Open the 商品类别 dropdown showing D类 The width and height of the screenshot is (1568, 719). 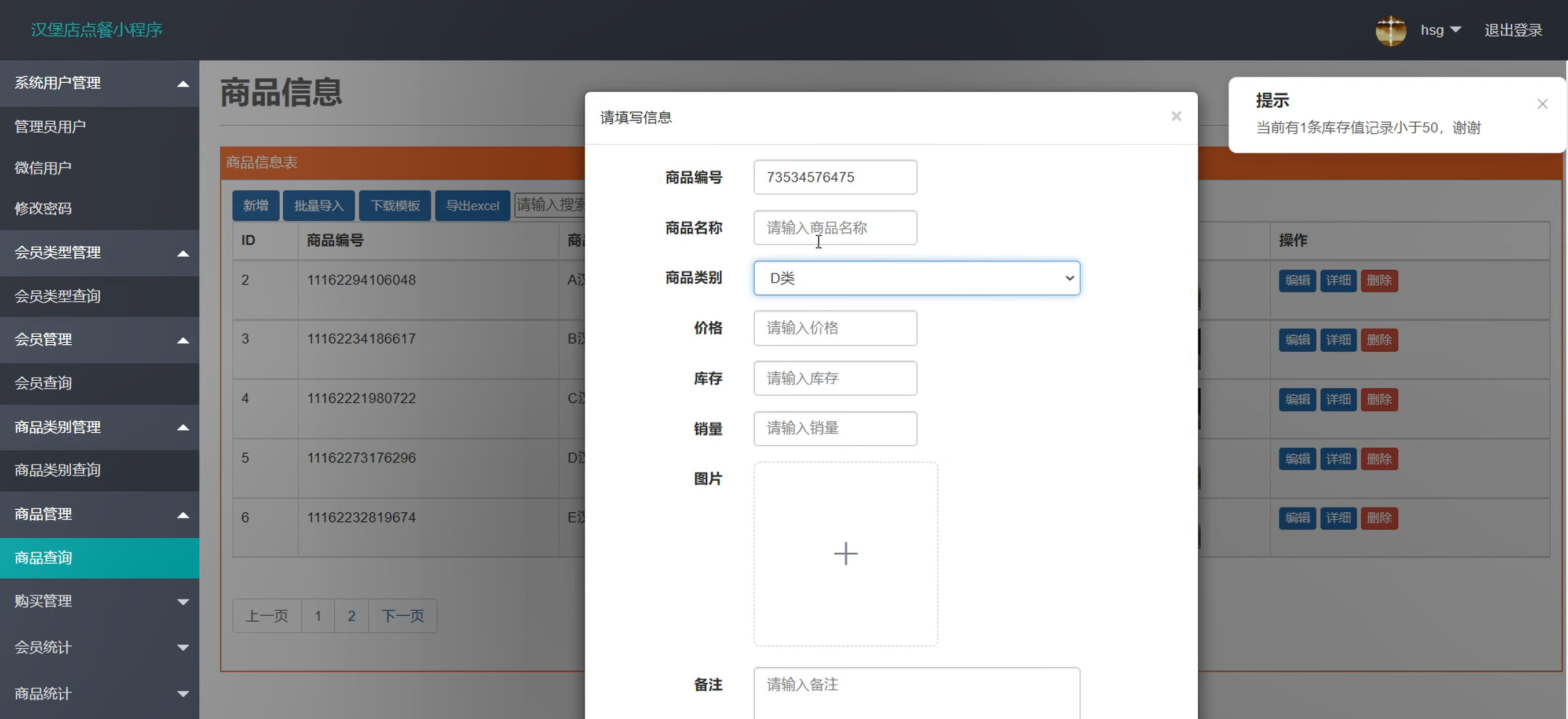tap(916, 278)
